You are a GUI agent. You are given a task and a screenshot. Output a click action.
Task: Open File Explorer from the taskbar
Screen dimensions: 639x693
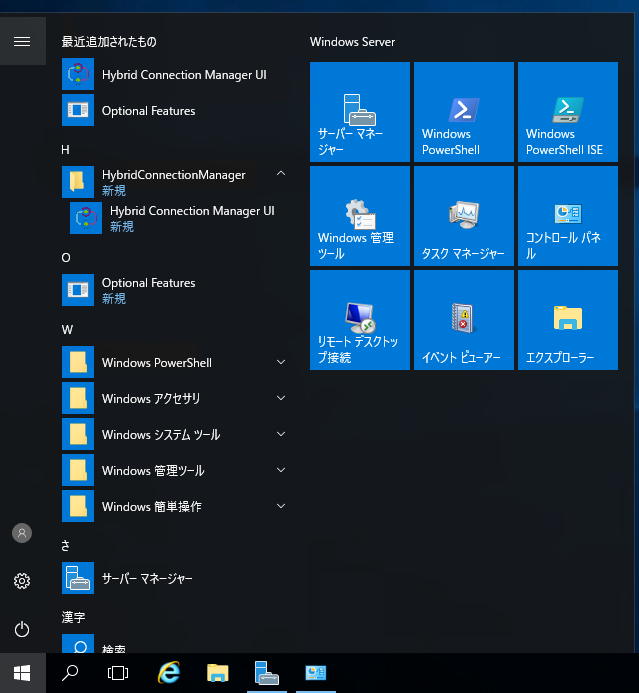[218, 673]
